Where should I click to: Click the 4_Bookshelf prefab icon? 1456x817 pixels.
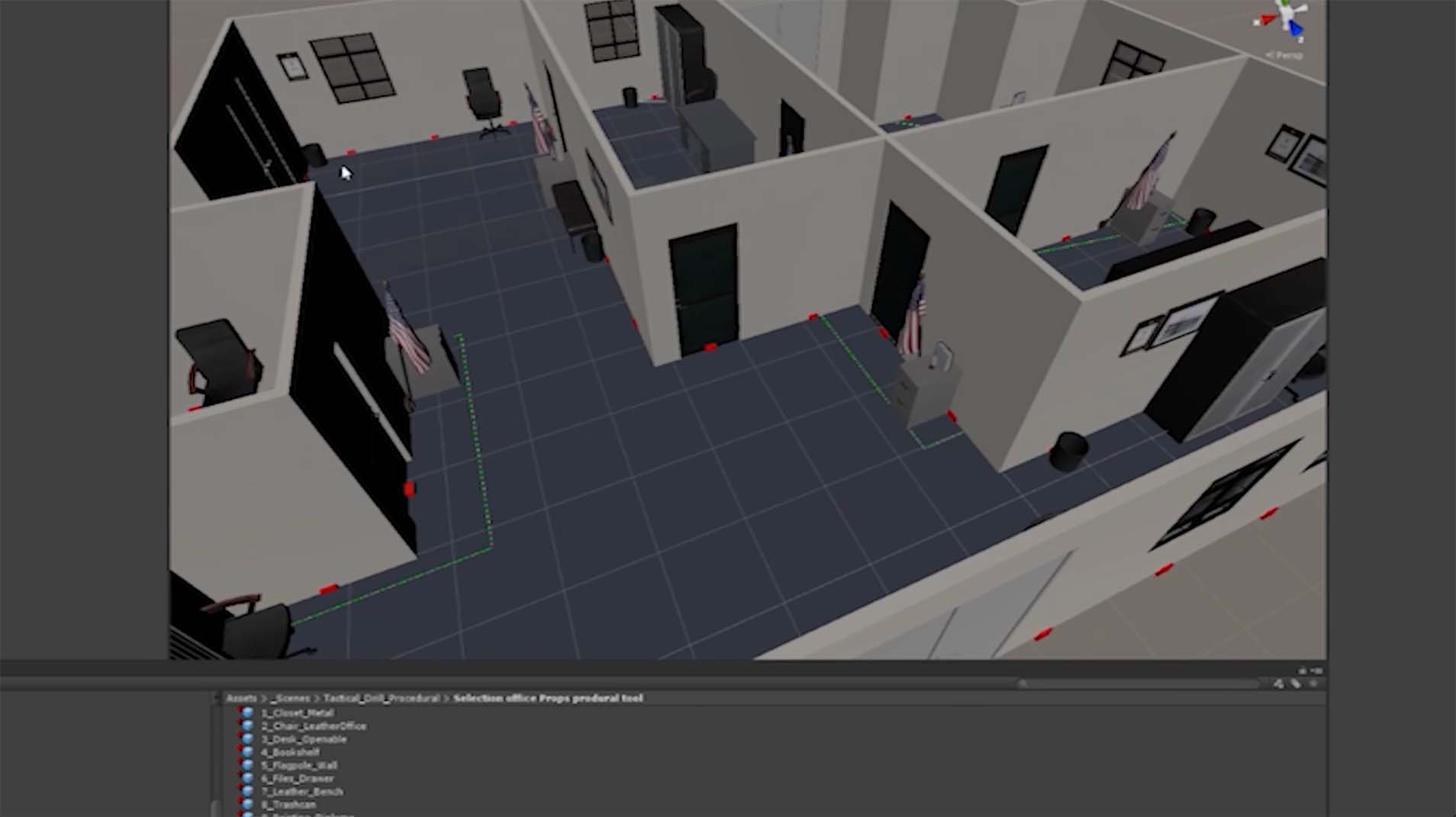247,752
